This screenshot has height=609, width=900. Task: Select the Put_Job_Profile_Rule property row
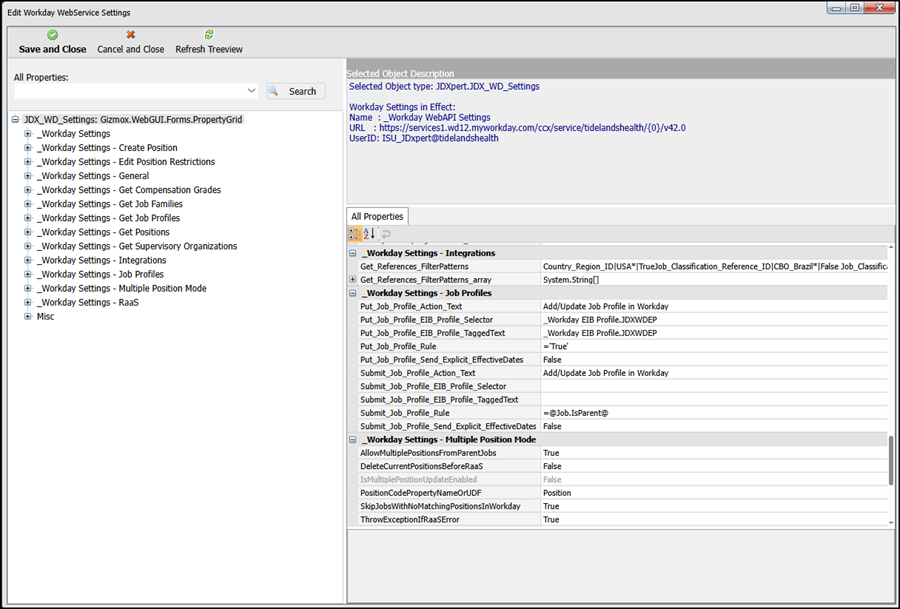coord(398,346)
